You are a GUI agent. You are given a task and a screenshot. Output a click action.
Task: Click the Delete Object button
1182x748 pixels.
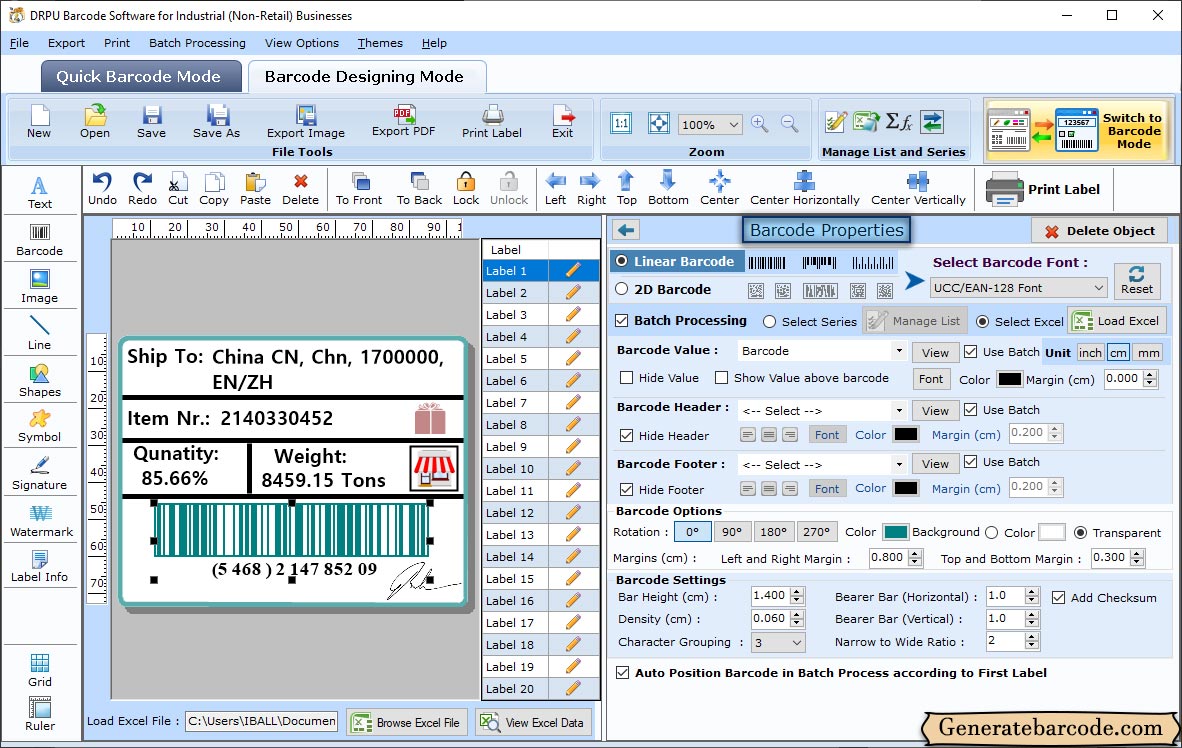tap(1099, 231)
